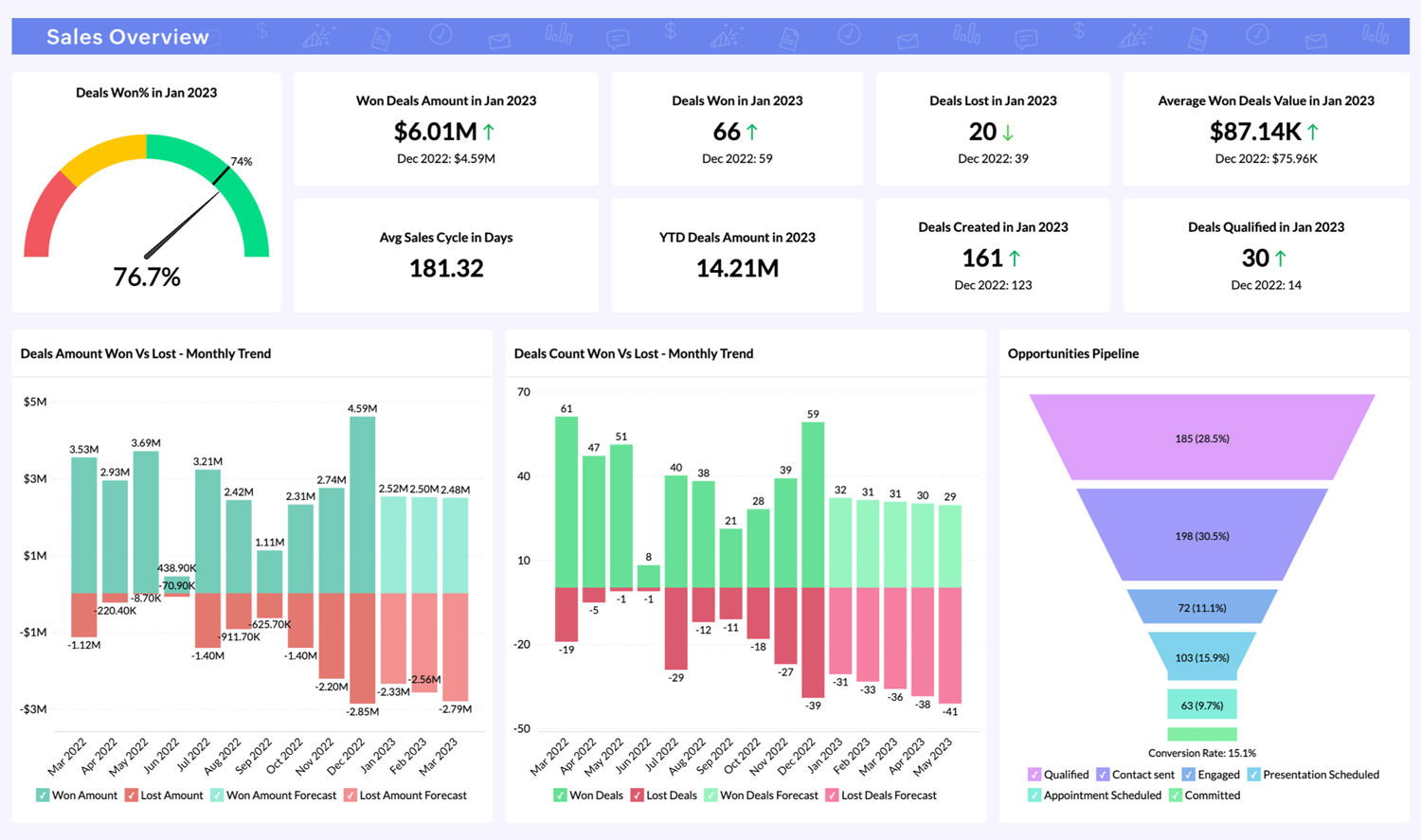Click the Qualified funnel segment showing 185

(x=1203, y=438)
